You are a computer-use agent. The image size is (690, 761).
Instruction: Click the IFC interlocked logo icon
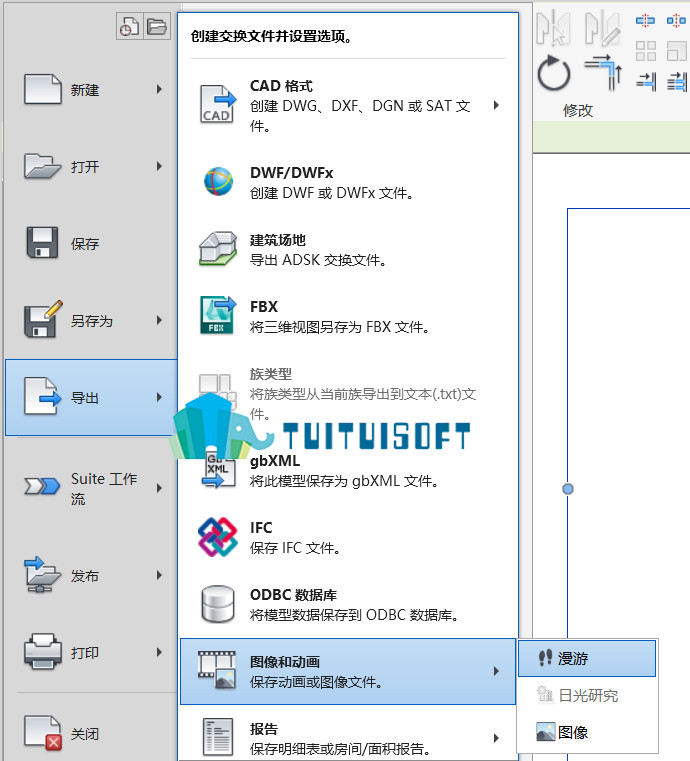pos(218,537)
